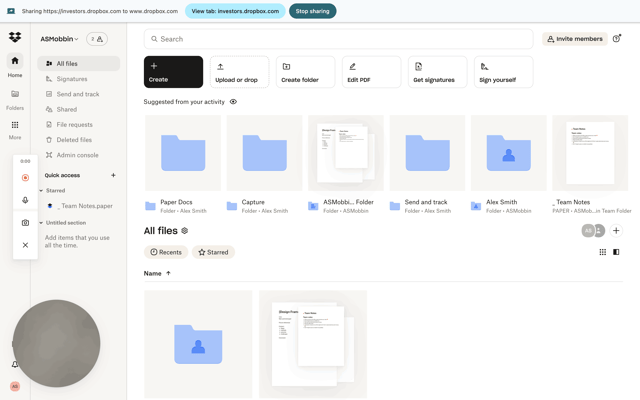Expand the ASMobbin team dropdown
Image resolution: width=640 pixels, height=400 pixels.
(x=59, y=39)
